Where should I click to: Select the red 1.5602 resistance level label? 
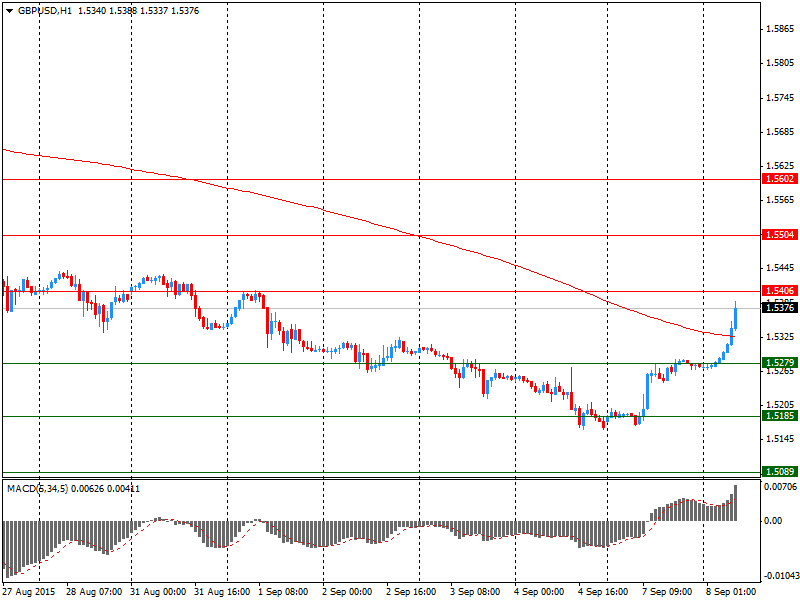[x=780, y=179]
